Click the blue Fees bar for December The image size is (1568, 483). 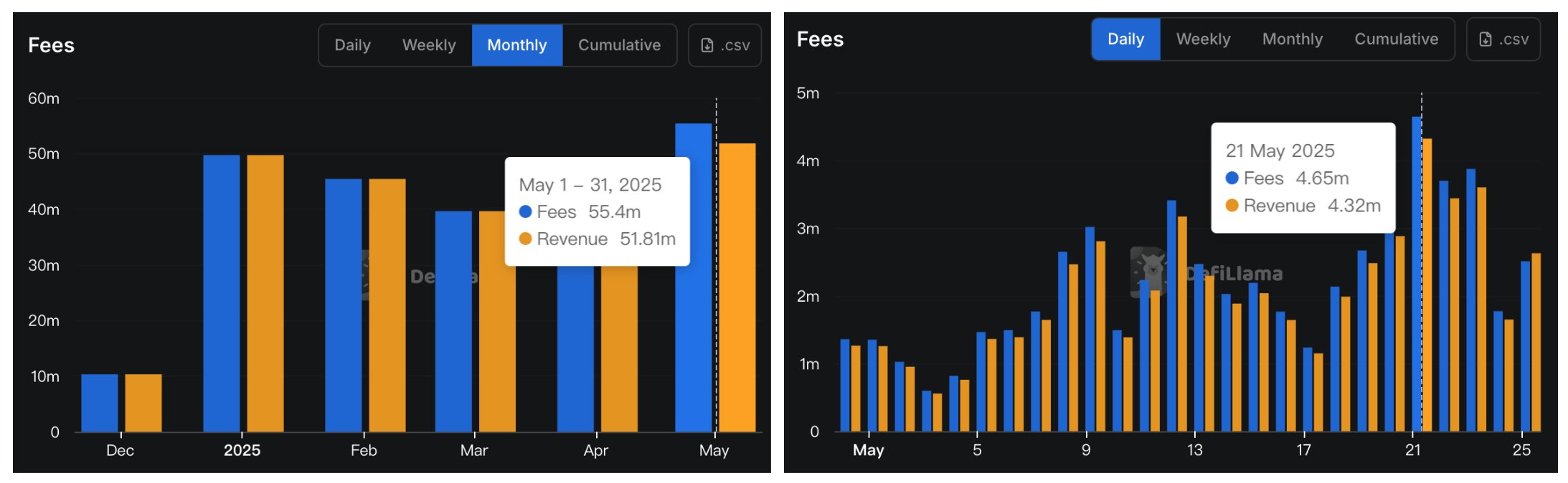(99, 403)
